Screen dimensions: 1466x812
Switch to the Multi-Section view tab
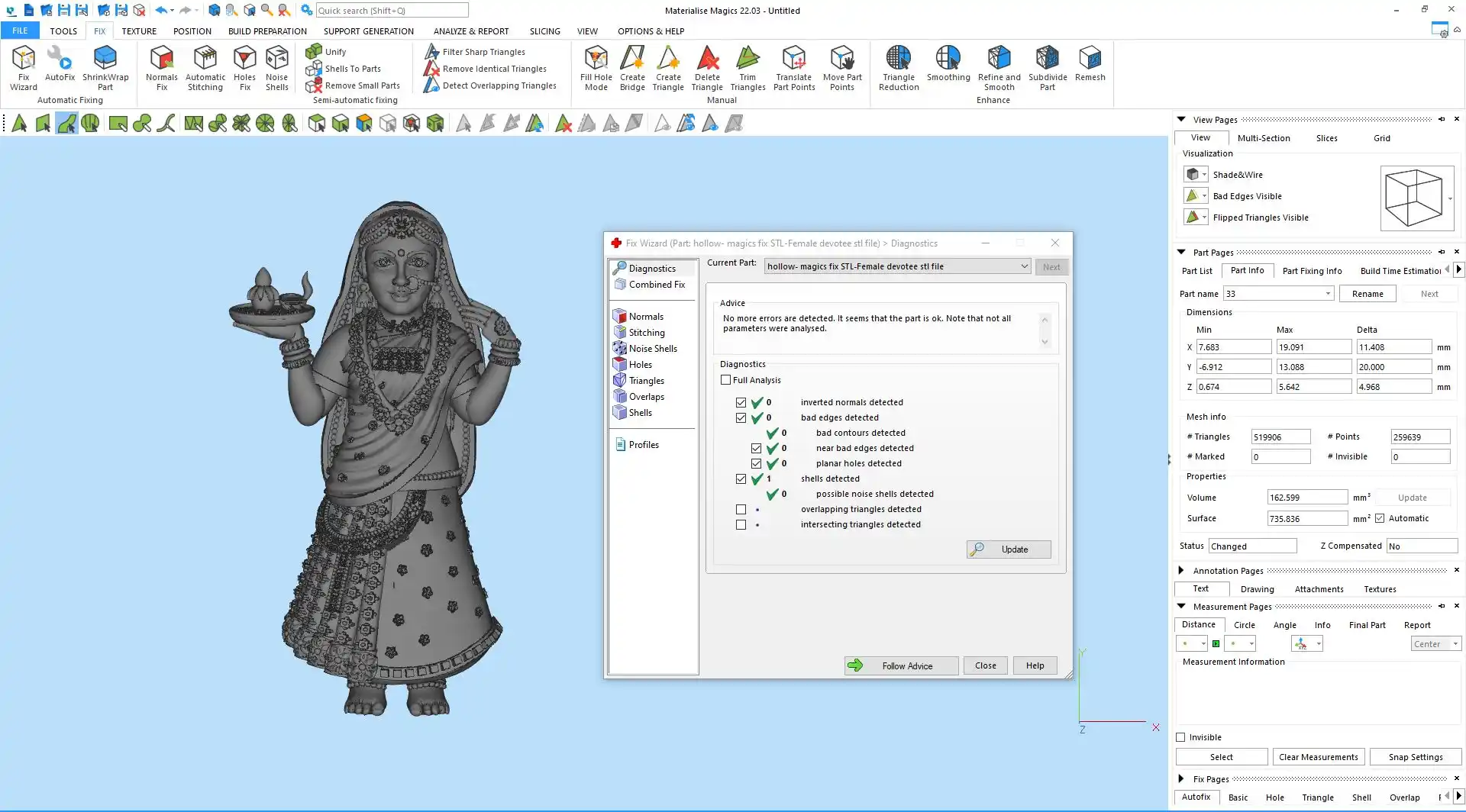pyautogui.click(x=1263, y=138)
